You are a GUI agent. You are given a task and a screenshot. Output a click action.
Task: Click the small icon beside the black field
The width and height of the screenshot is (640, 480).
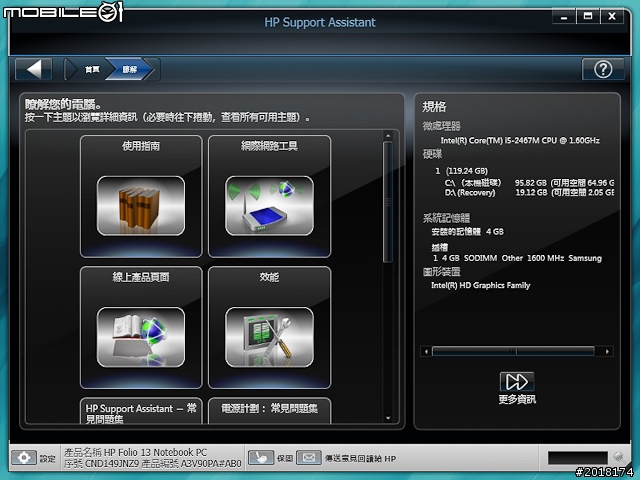click(619, 457)
